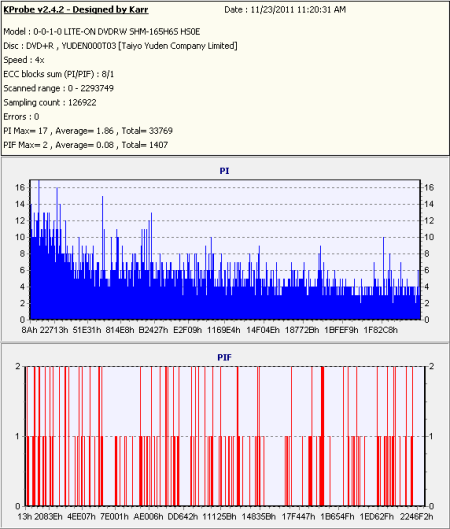Click the 1F82C8h label on PI axis

381,330
